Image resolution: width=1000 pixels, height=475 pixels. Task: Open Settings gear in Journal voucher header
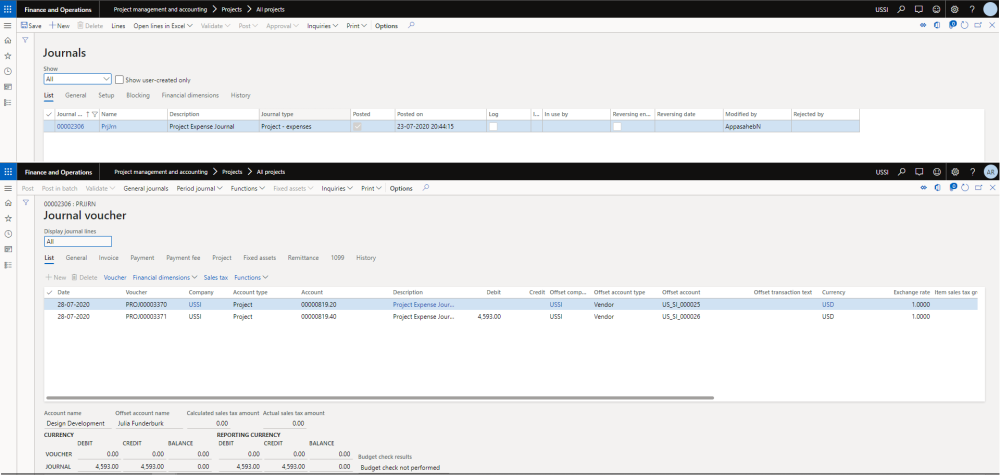click(955, 172)
